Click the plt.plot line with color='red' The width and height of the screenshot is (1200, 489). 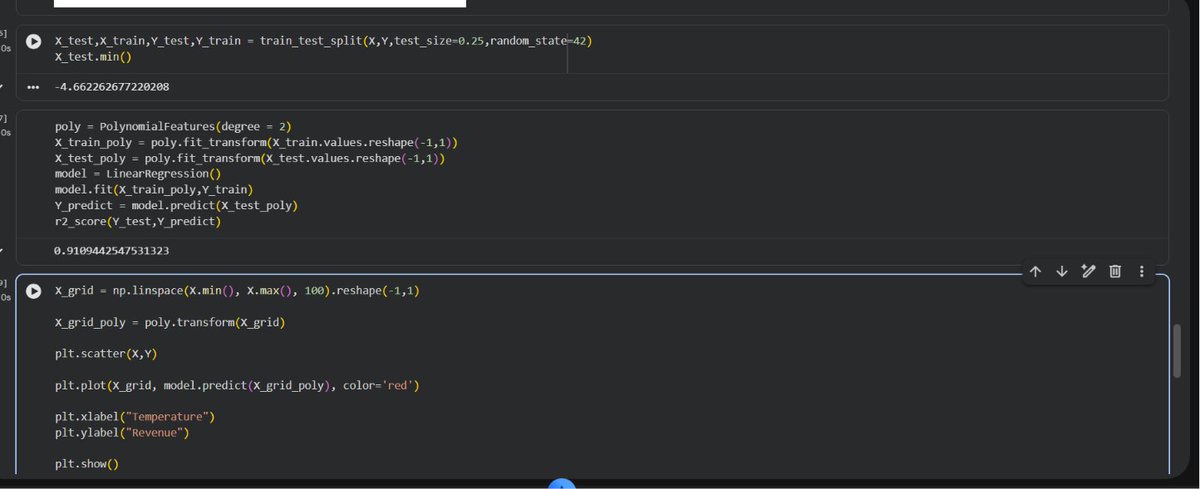coord(237,385)
